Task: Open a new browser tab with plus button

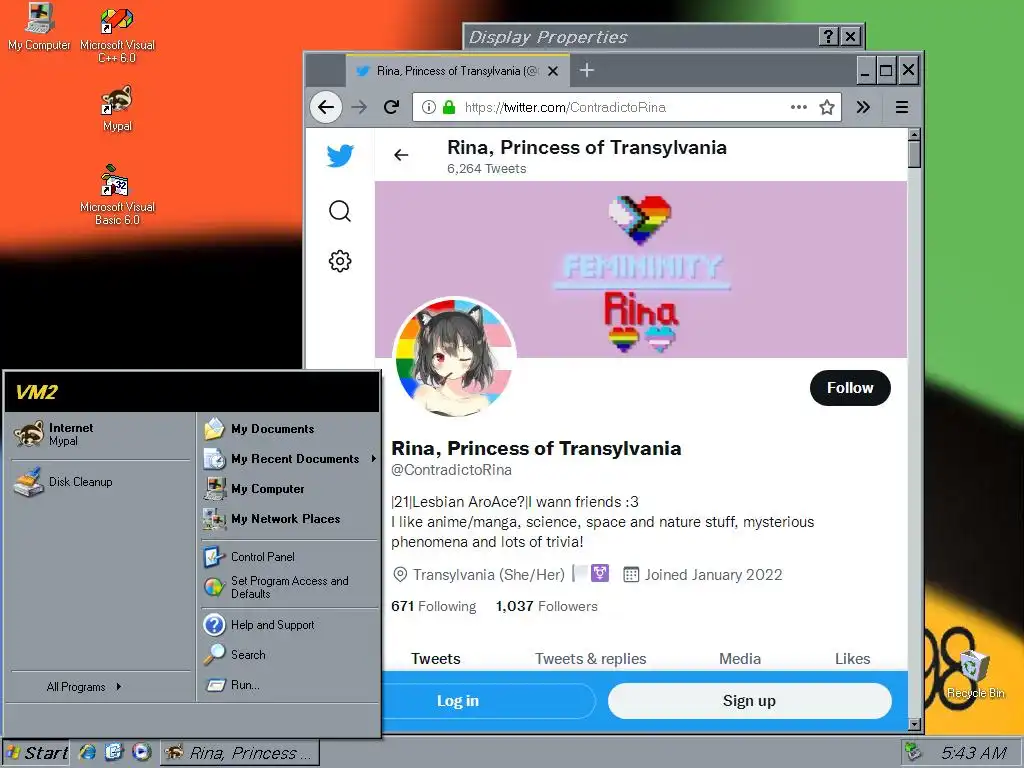Action: click(586, 70)
